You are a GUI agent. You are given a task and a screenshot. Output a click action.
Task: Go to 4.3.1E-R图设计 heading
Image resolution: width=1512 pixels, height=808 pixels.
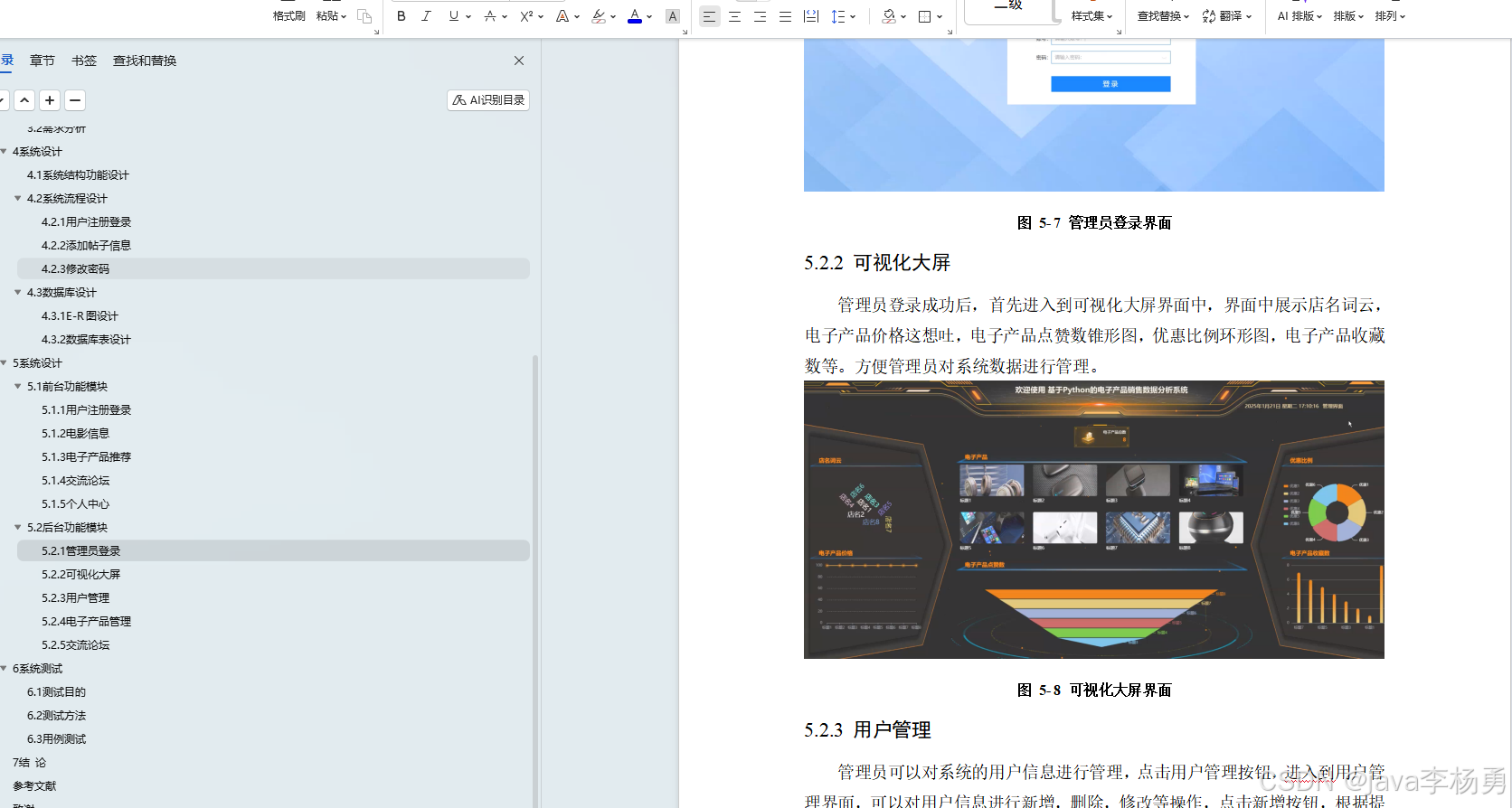click(80, 316)
